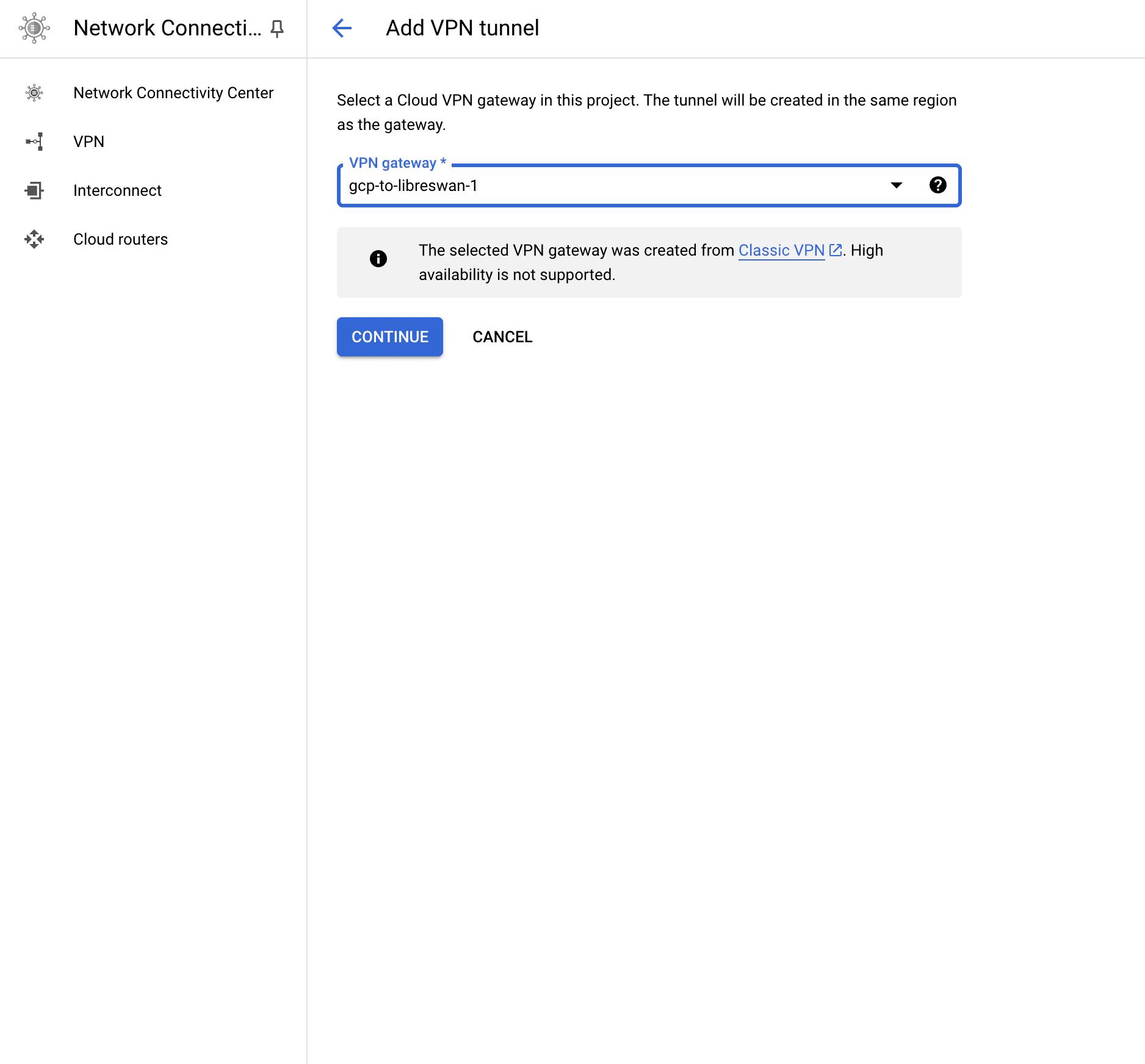Go back using the left arrow
Viewport: 1145px width, 1064px height.
click(342, 28)
